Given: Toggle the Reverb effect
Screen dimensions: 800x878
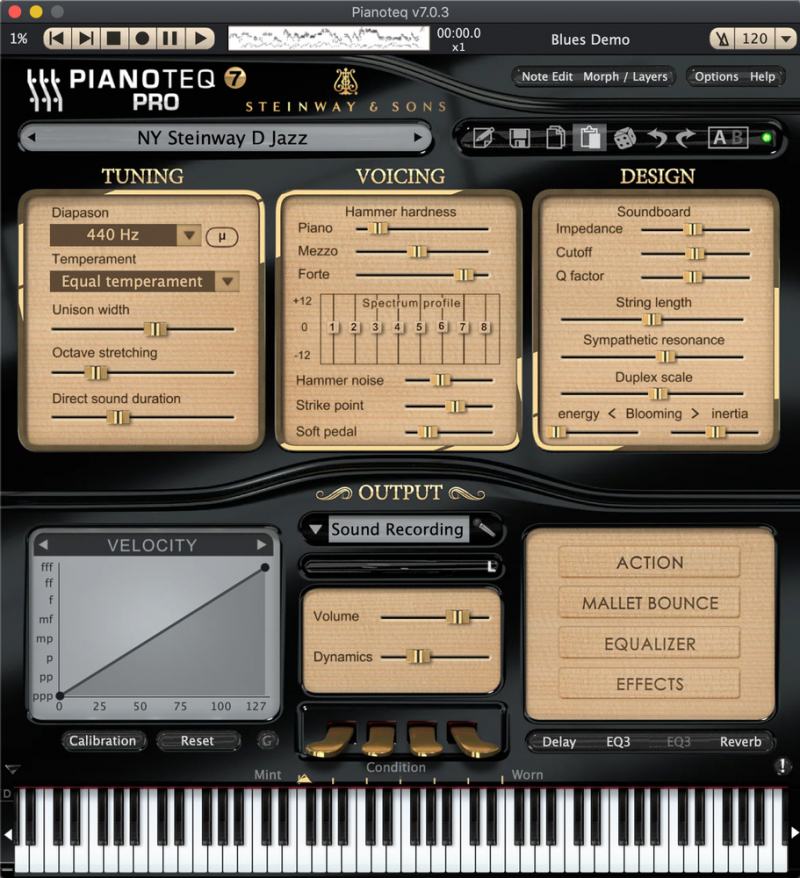Looking at the screenshot, I should [x=740, y=741].
